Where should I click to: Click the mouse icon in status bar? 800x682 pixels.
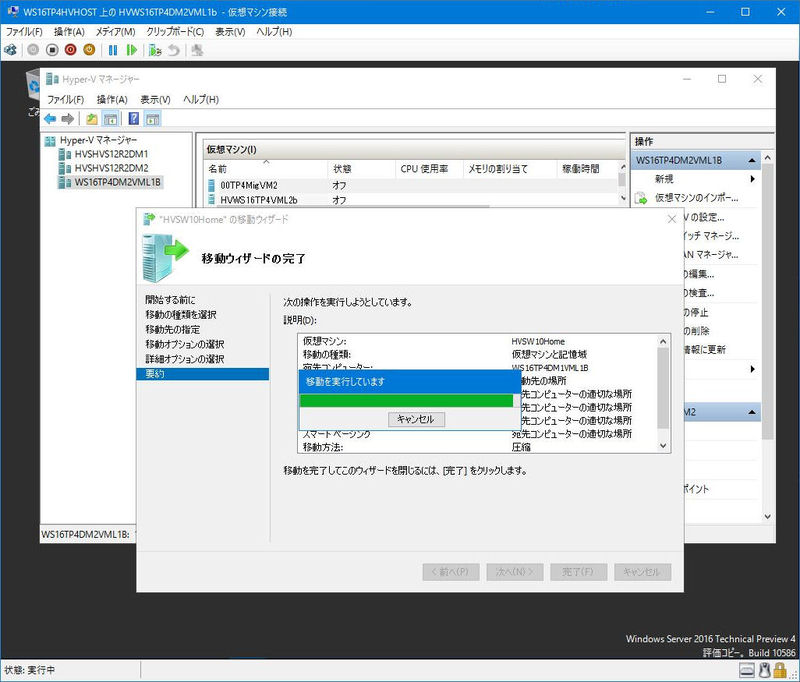764,670
